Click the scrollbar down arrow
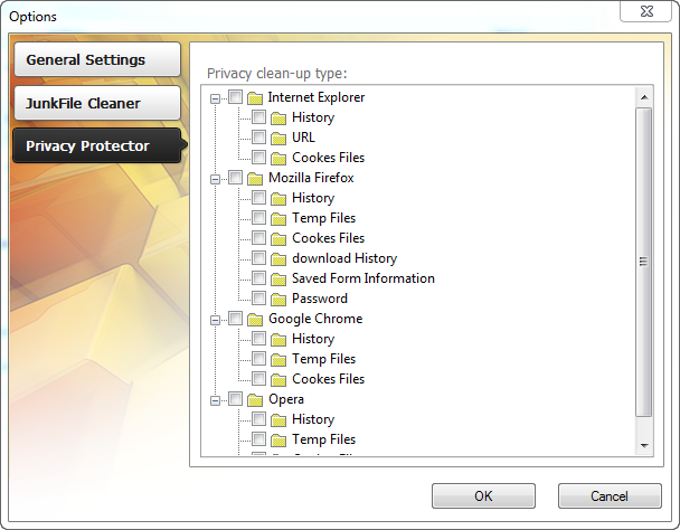The image size is (680, 530). 644,445
